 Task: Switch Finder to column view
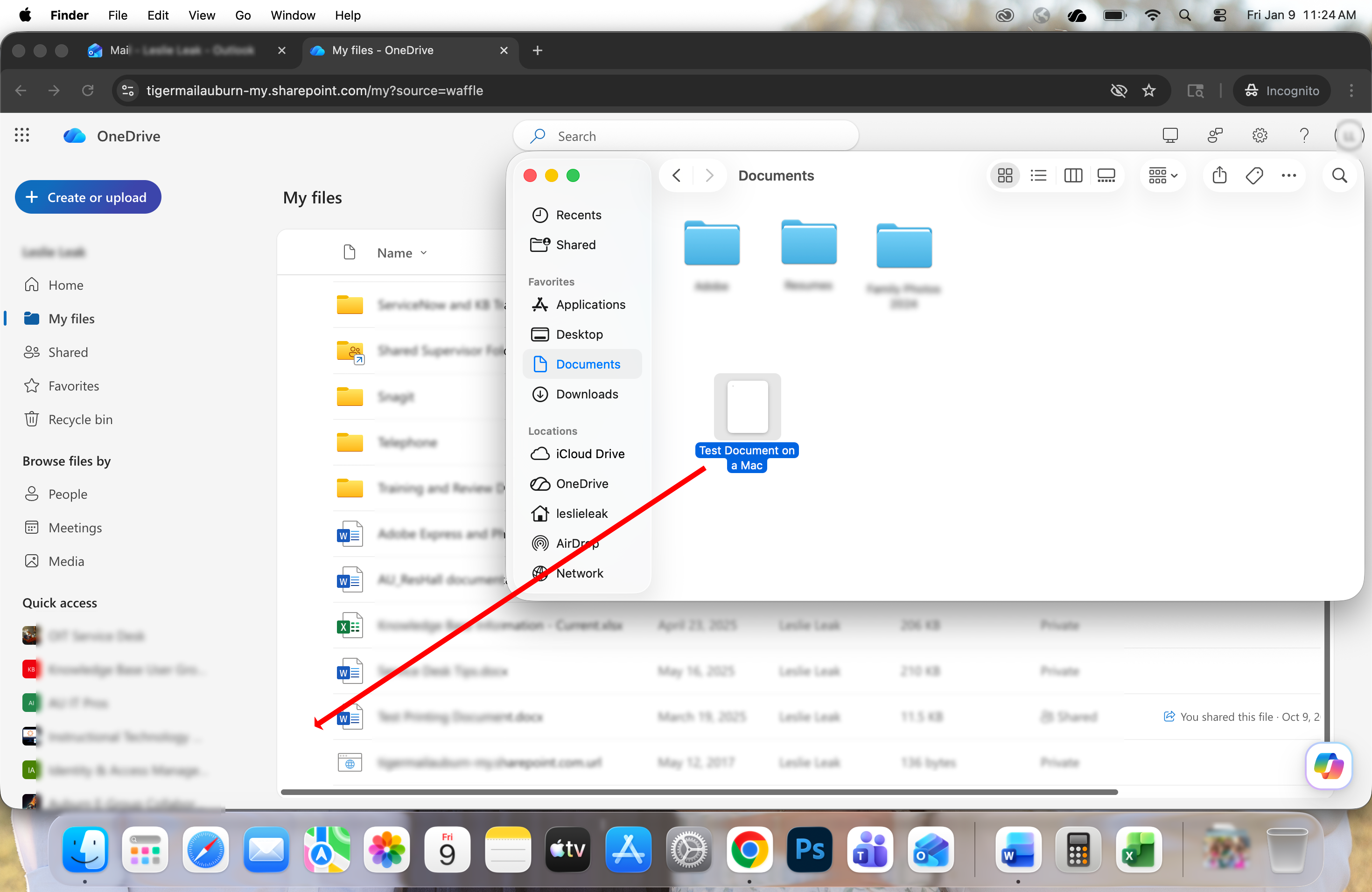click(1073, 176)
